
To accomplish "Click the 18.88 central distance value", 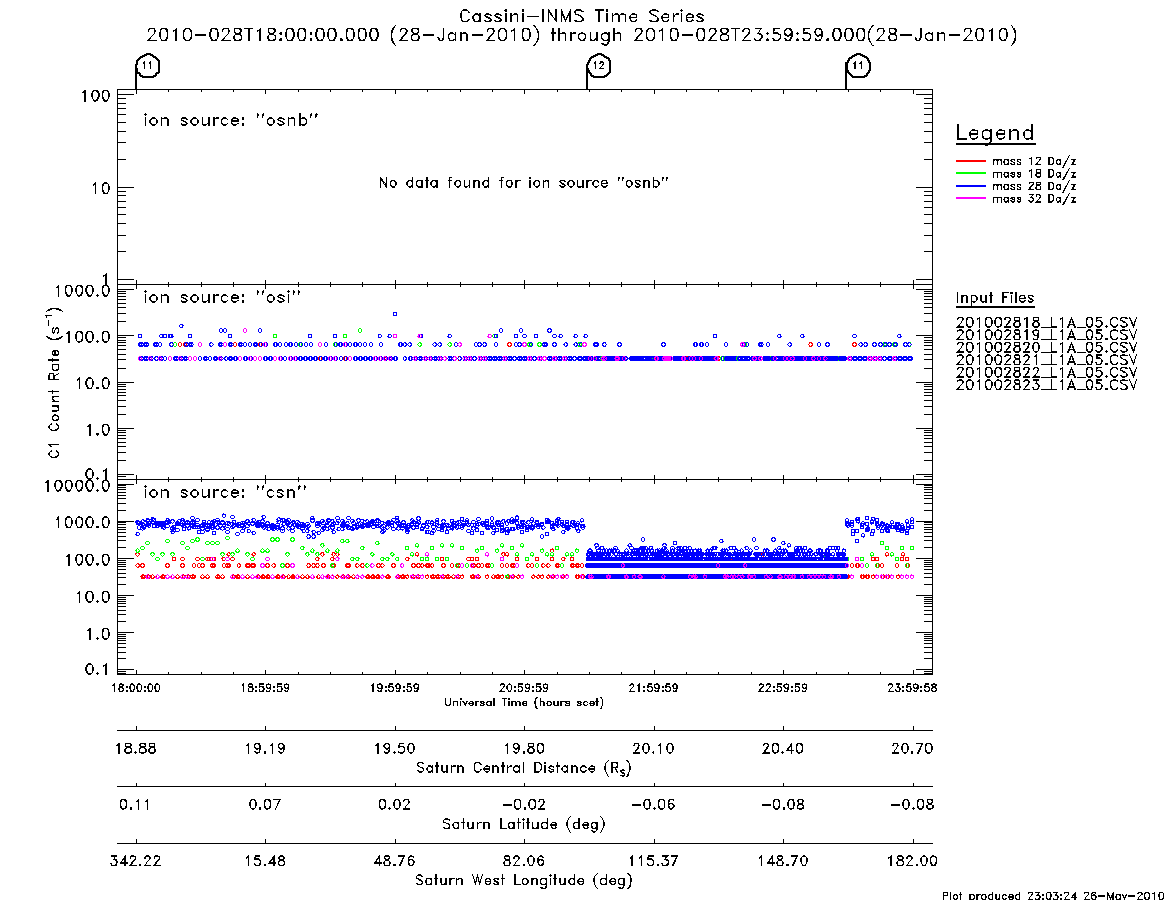I will pos(136,748).
